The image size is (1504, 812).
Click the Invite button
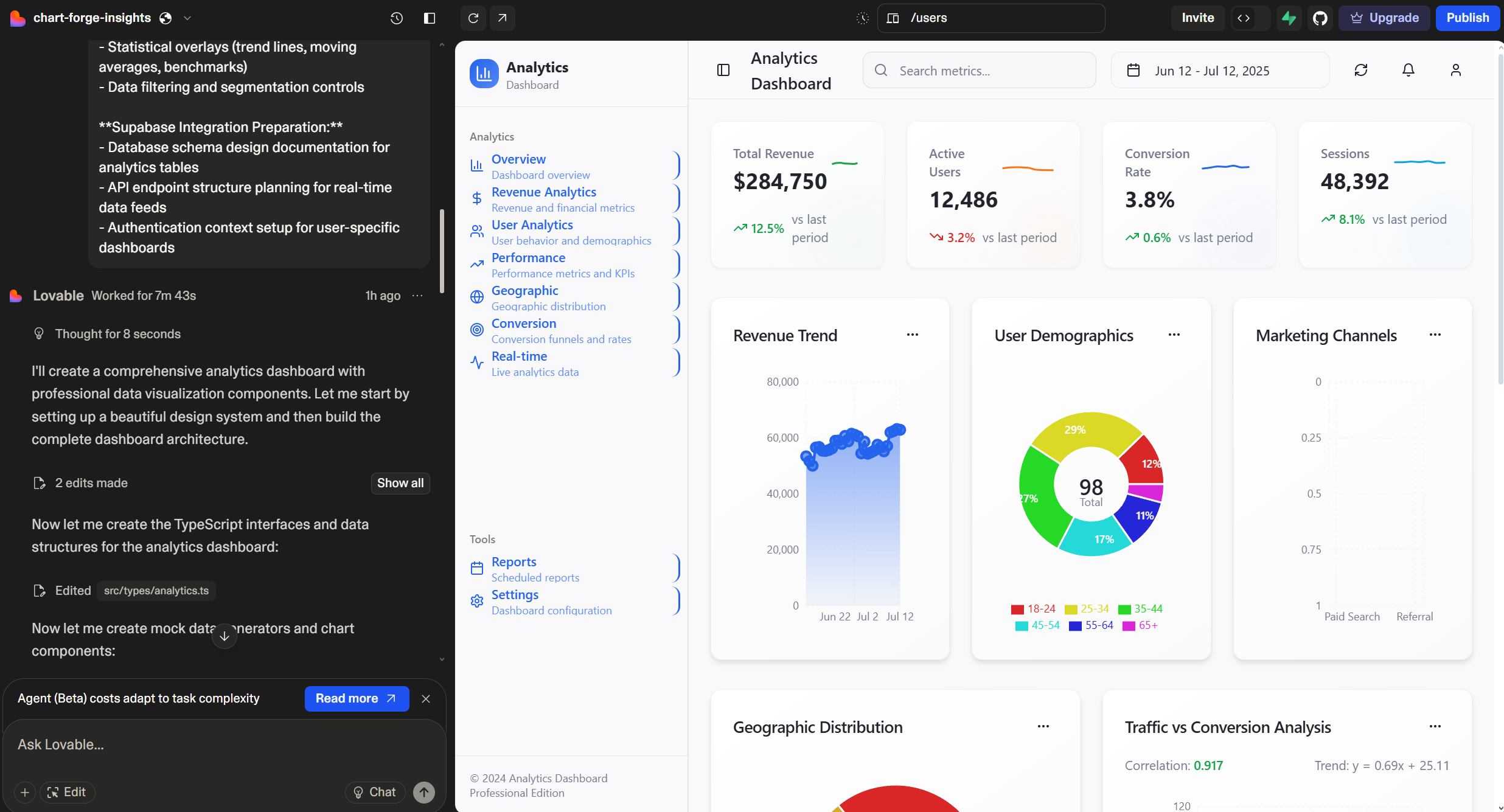1197,18
